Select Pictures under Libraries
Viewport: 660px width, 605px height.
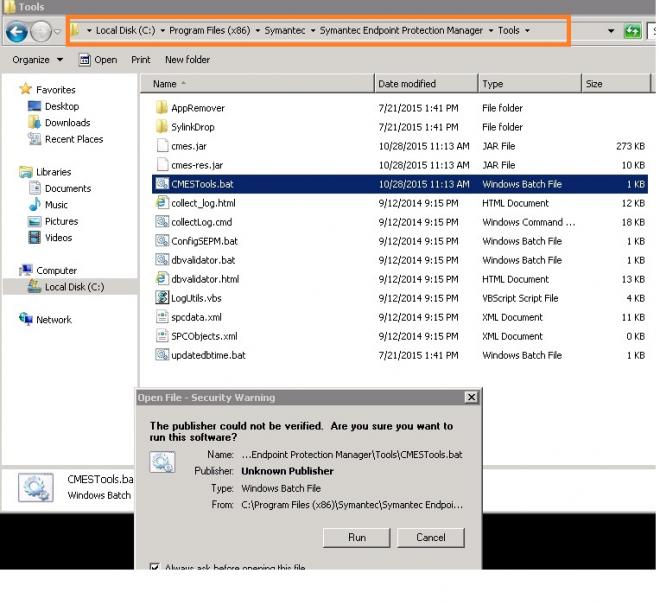point(61,221)
